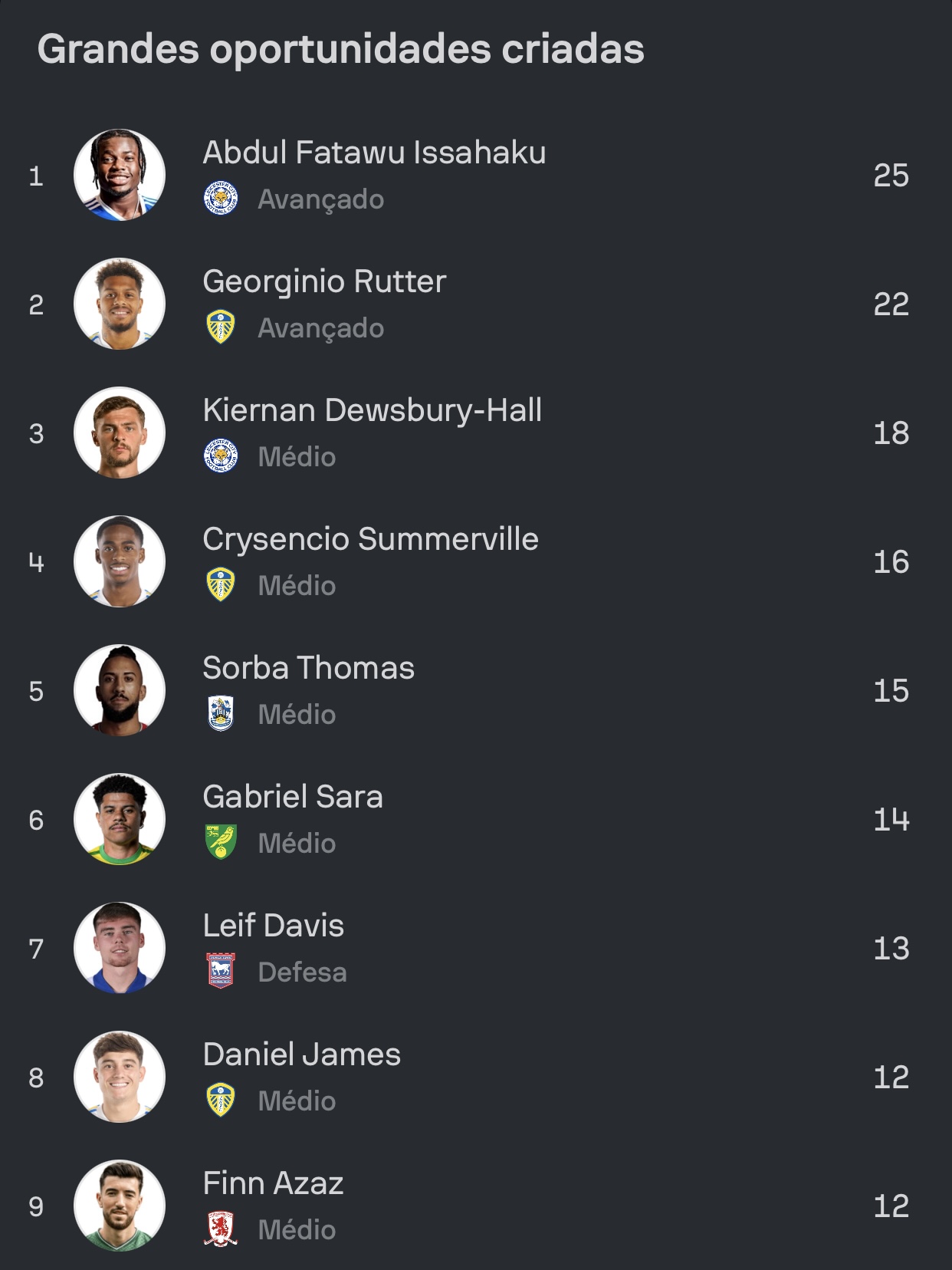Select Gabriel Sara's name
Image resolution: width=952 pixels, height=1270 pixels.
click(x=293, y=797)
